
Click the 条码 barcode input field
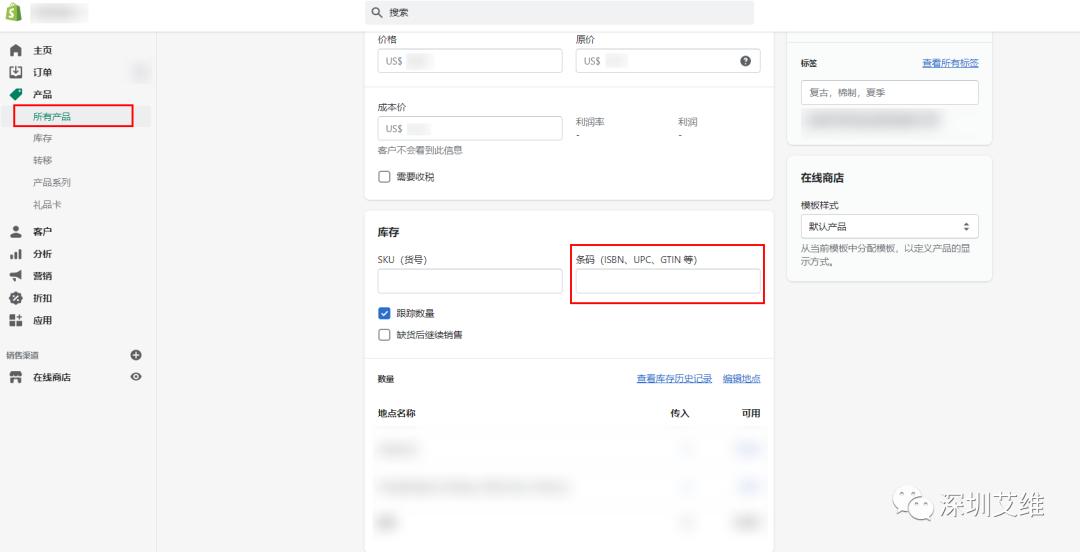tap(668, 281)
